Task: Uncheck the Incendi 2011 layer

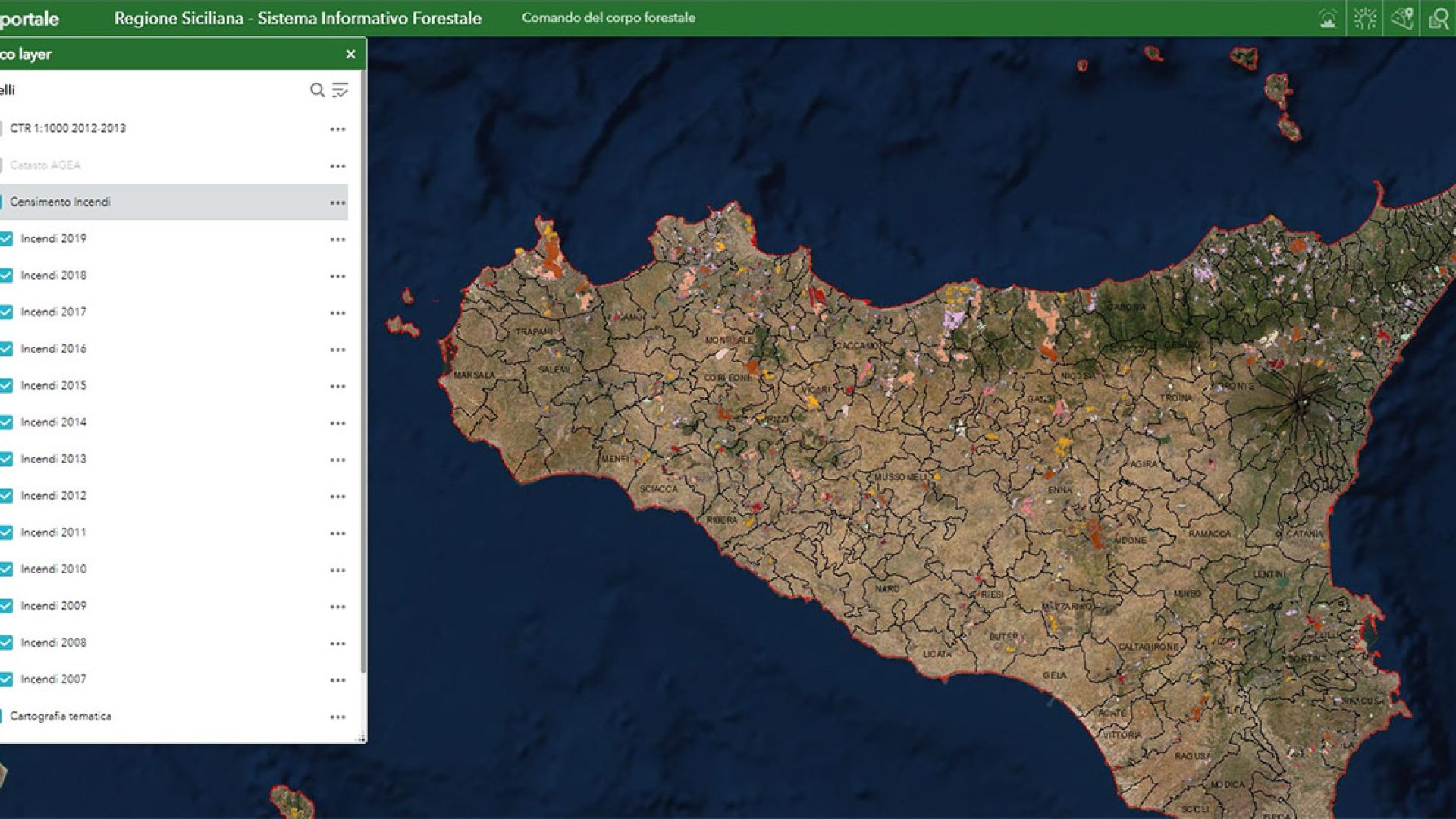Action: (6, 533)
